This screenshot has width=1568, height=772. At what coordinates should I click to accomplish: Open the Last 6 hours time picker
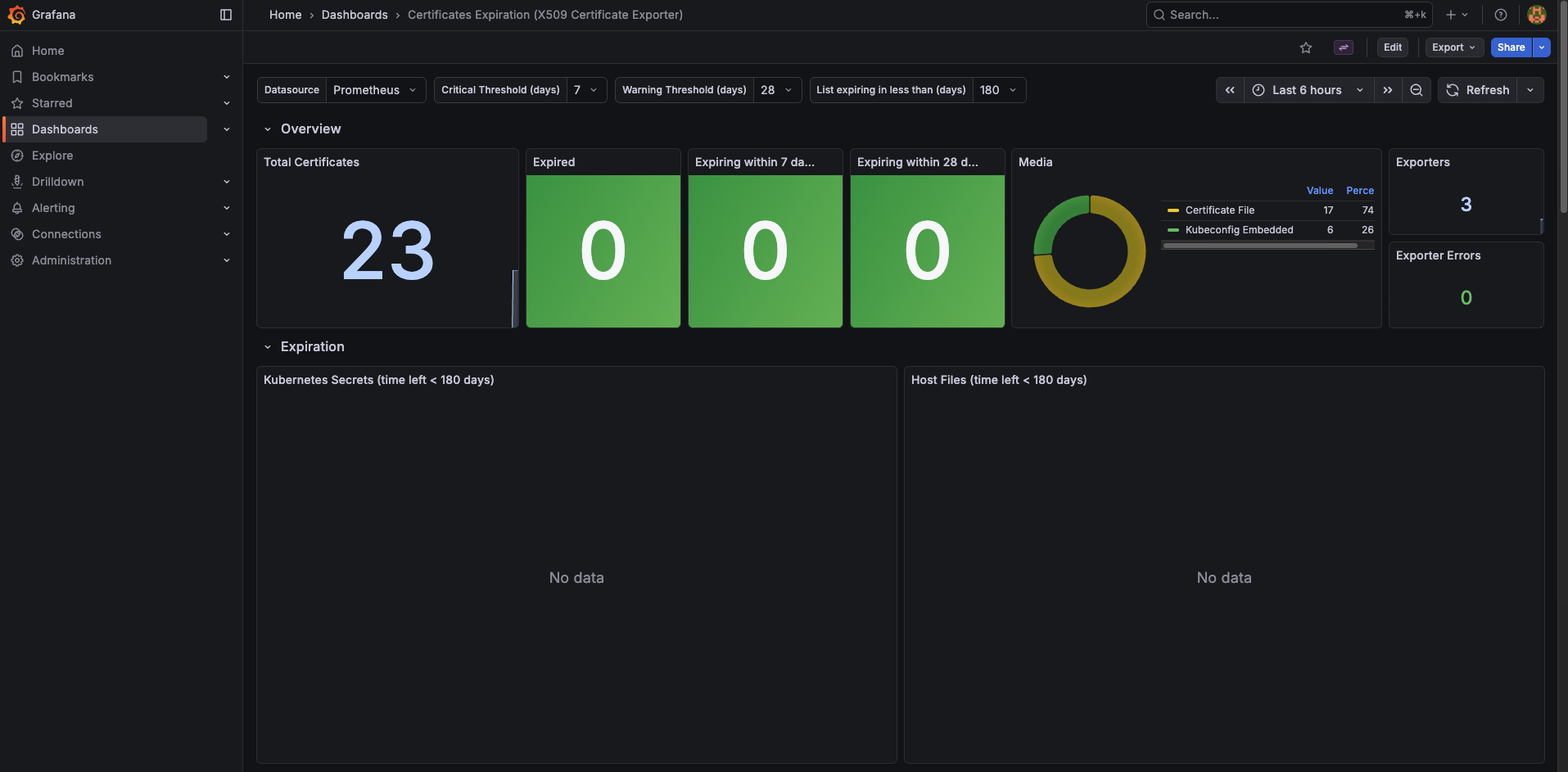pyautogui.click(x=1308, y=90)
